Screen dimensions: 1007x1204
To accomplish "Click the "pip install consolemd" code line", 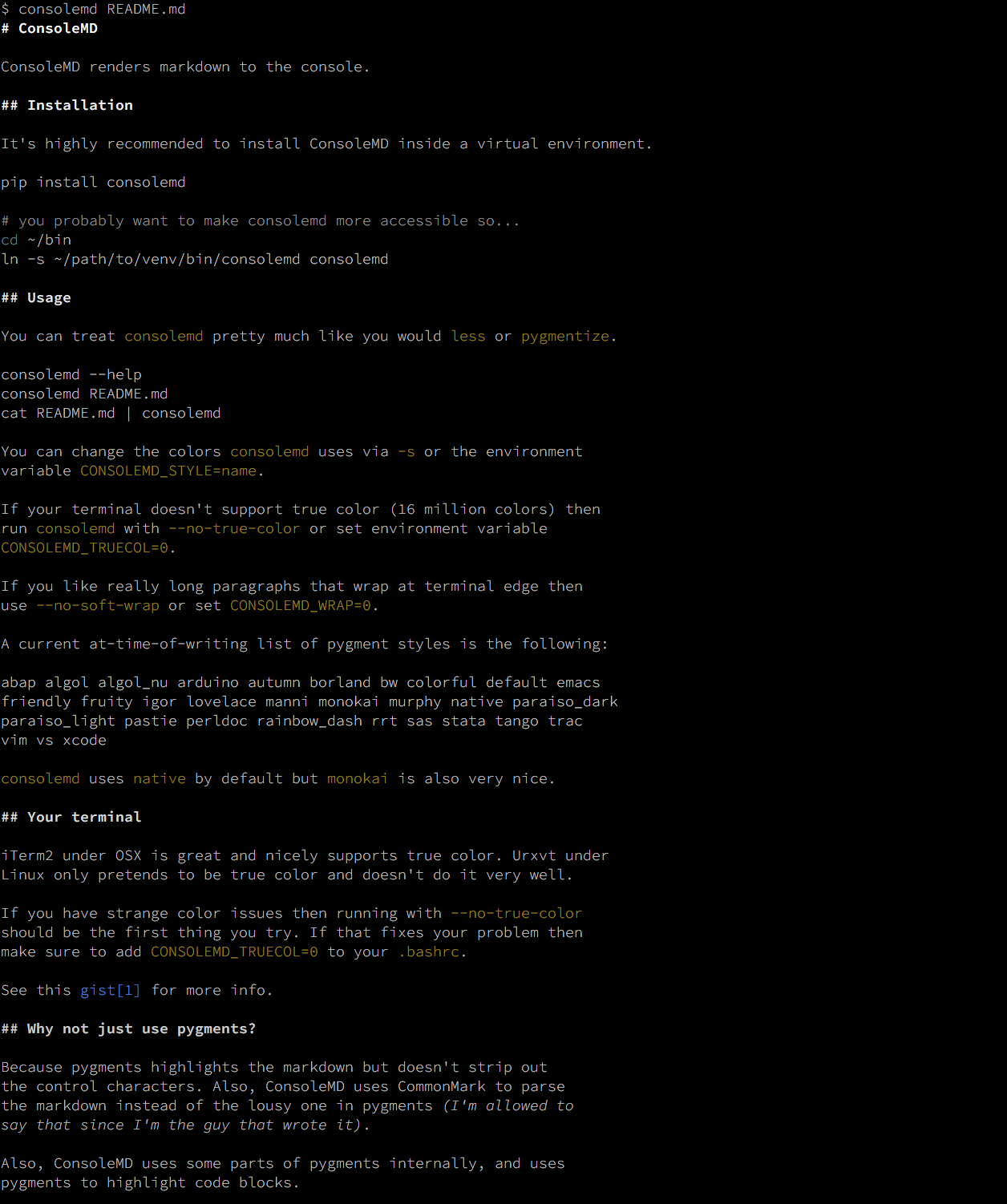I will pyautogui.click(x=93, y=182).
